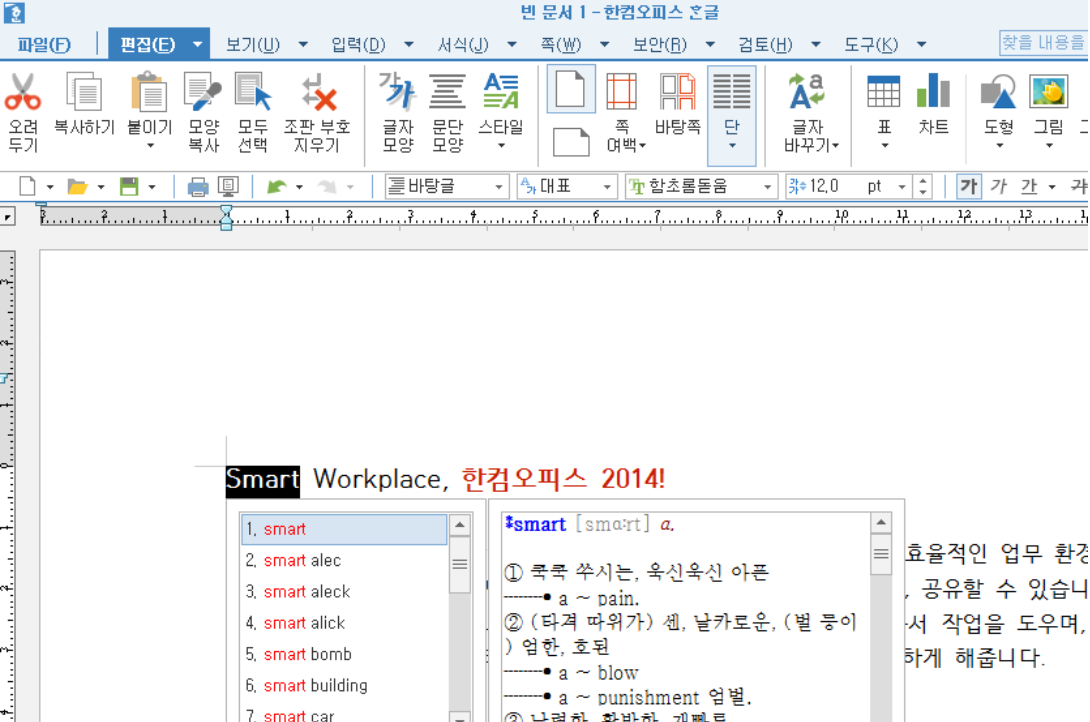Click the Style (스타일) icon
The image size is (1090, 722).
point(501,93)
